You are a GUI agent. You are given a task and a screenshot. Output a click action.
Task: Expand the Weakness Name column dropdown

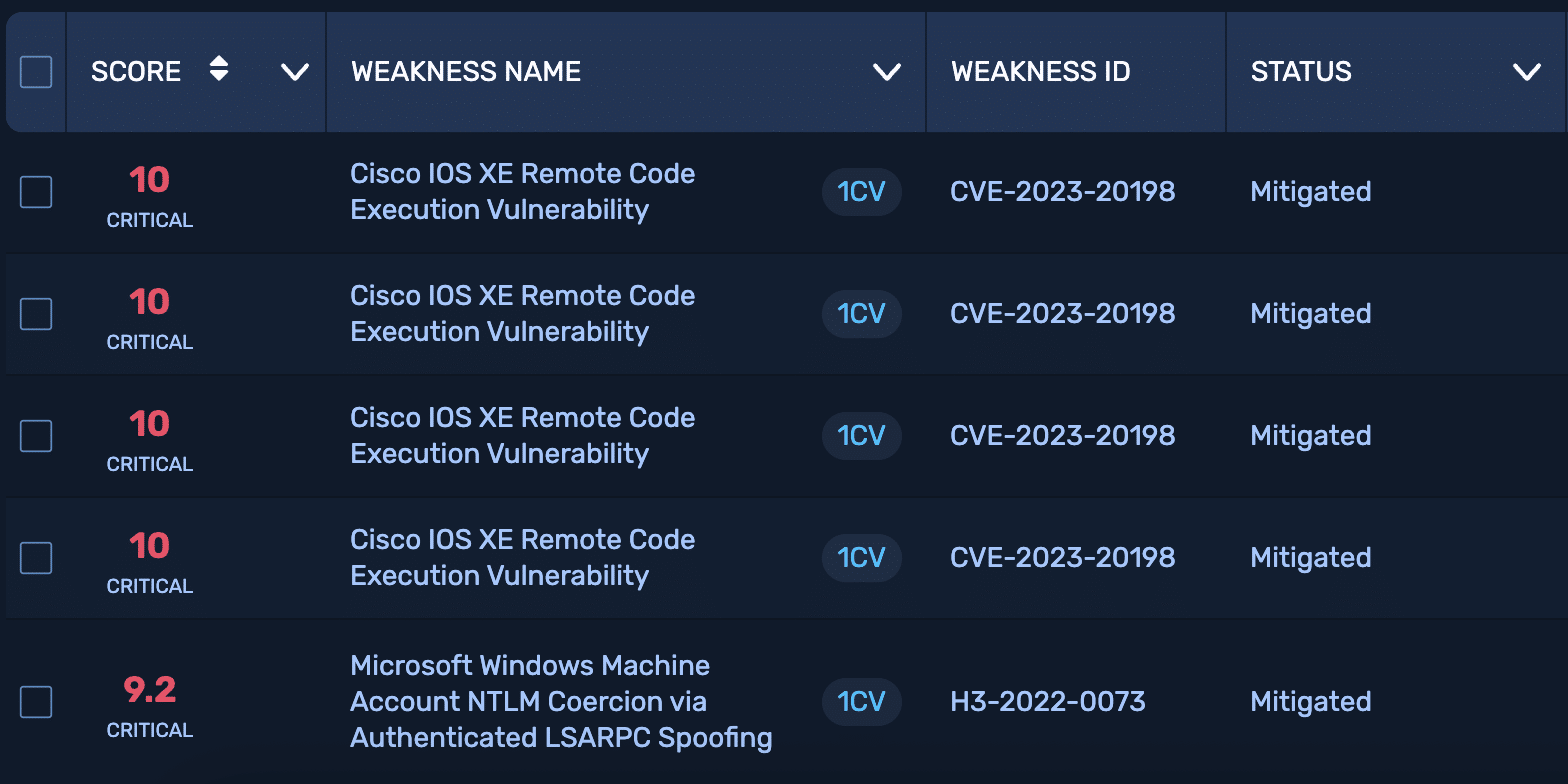point(886,72)
